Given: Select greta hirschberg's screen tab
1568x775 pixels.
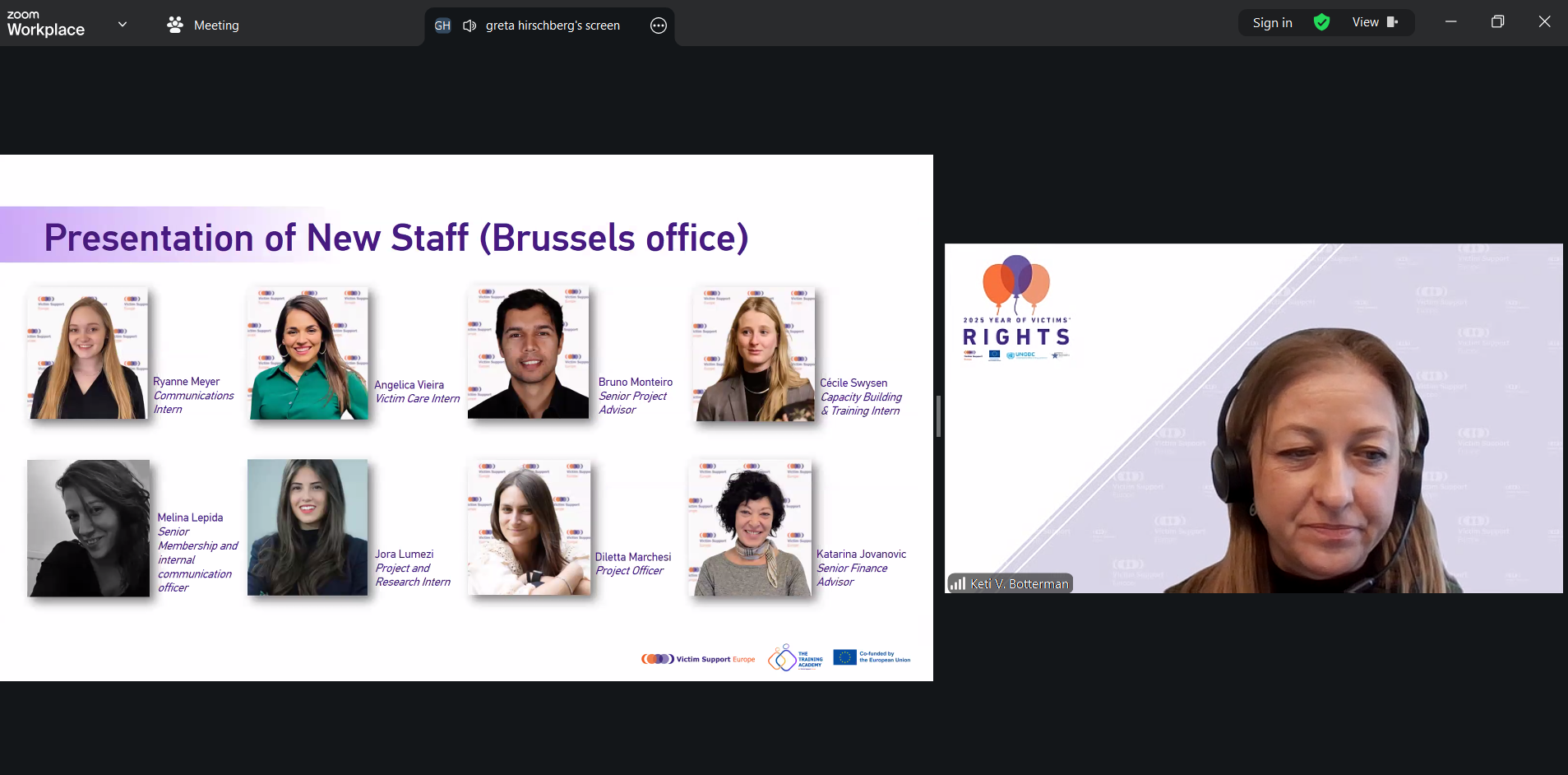Looking at the screenshot, I should 553,26.
